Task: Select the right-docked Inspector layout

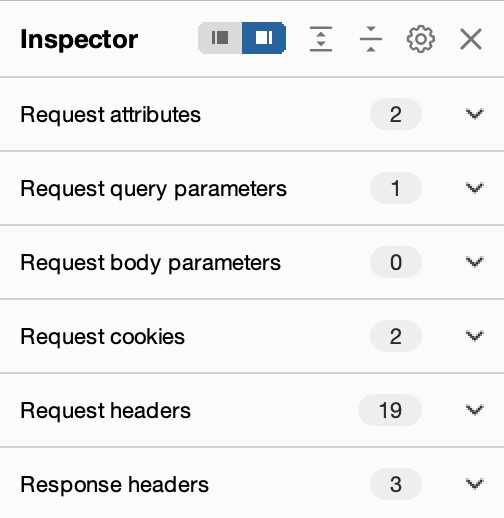Action: [264, 38]
